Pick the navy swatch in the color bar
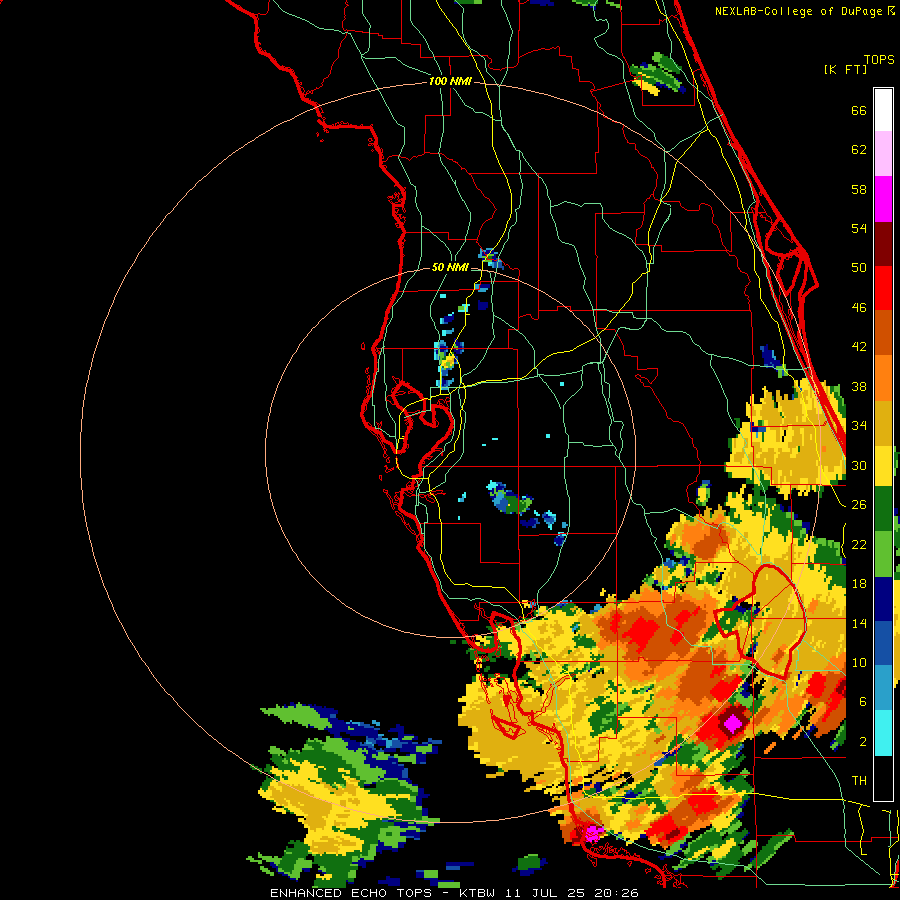Screen dimensions: 900x900 coord(883,599)
